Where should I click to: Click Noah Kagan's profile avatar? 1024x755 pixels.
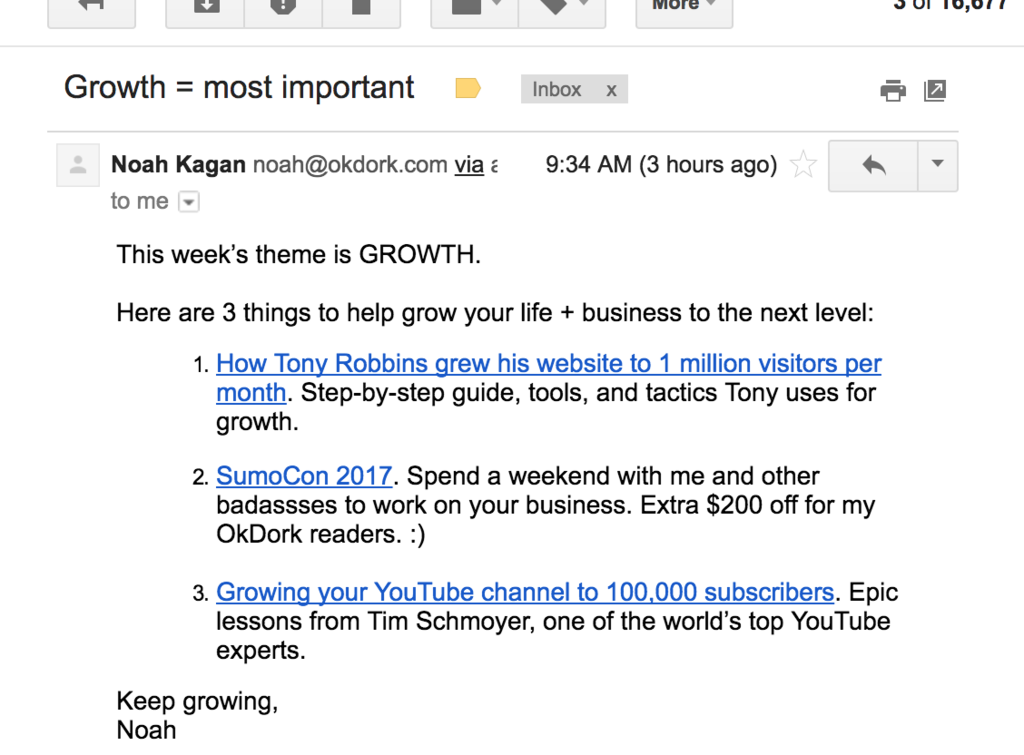pos(78,165)
